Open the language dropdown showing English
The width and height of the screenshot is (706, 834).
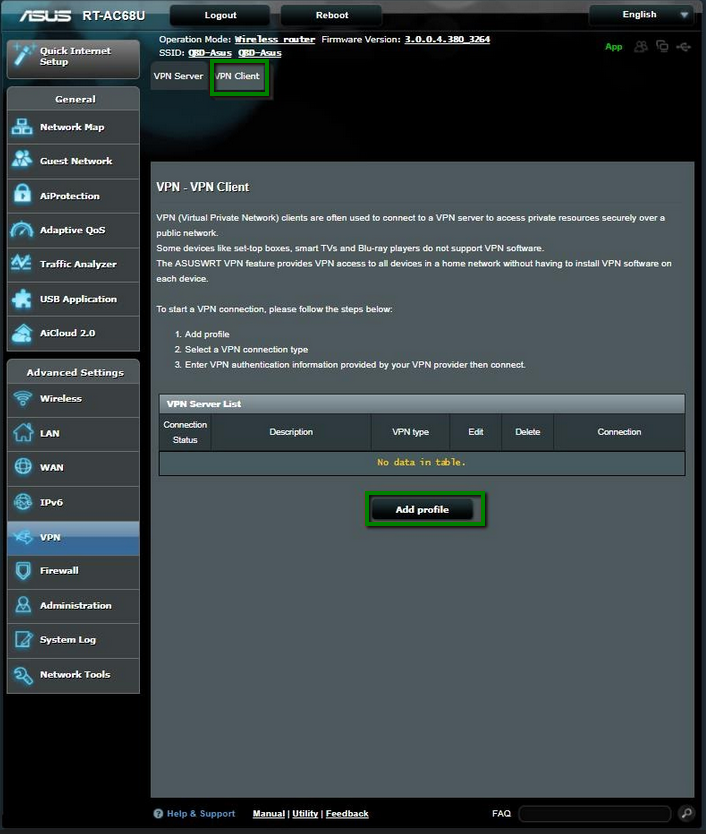[641, 14]
